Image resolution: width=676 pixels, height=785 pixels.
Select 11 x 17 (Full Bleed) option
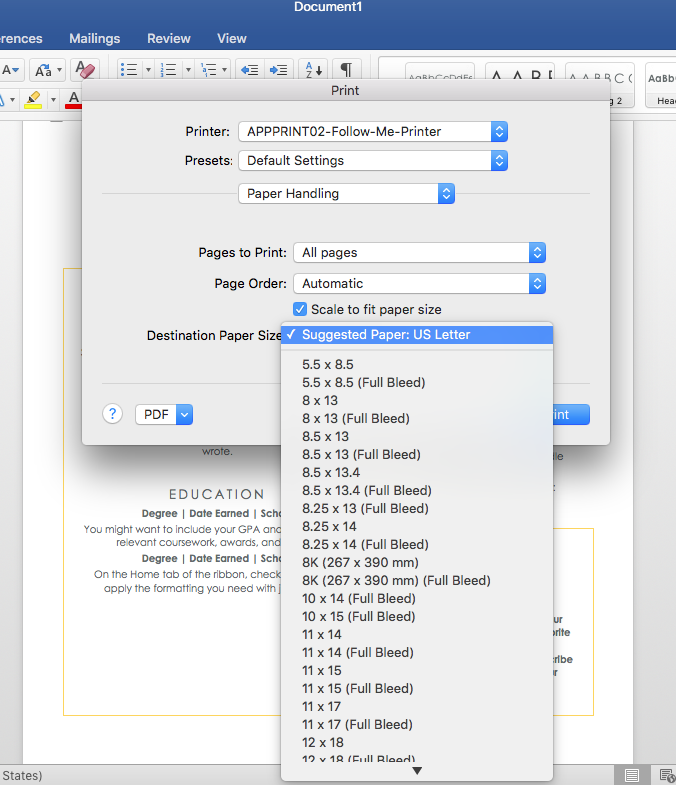pyautogui.click(x=417, y=725)
